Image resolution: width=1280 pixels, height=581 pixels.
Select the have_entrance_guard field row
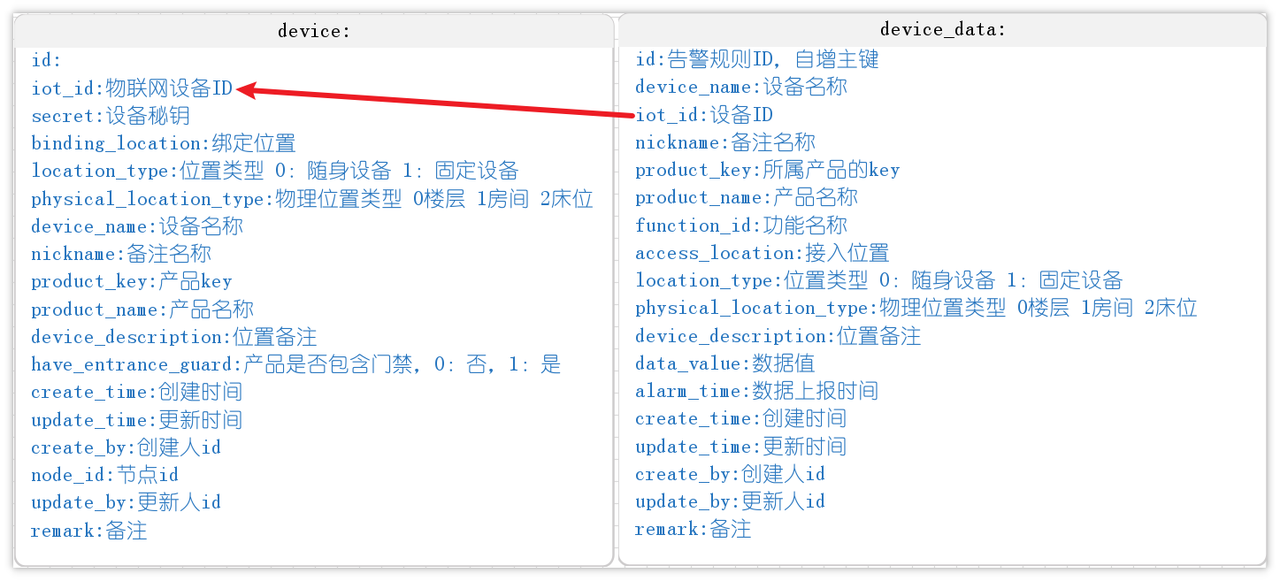pyautogui.click(x=296, y=365)
